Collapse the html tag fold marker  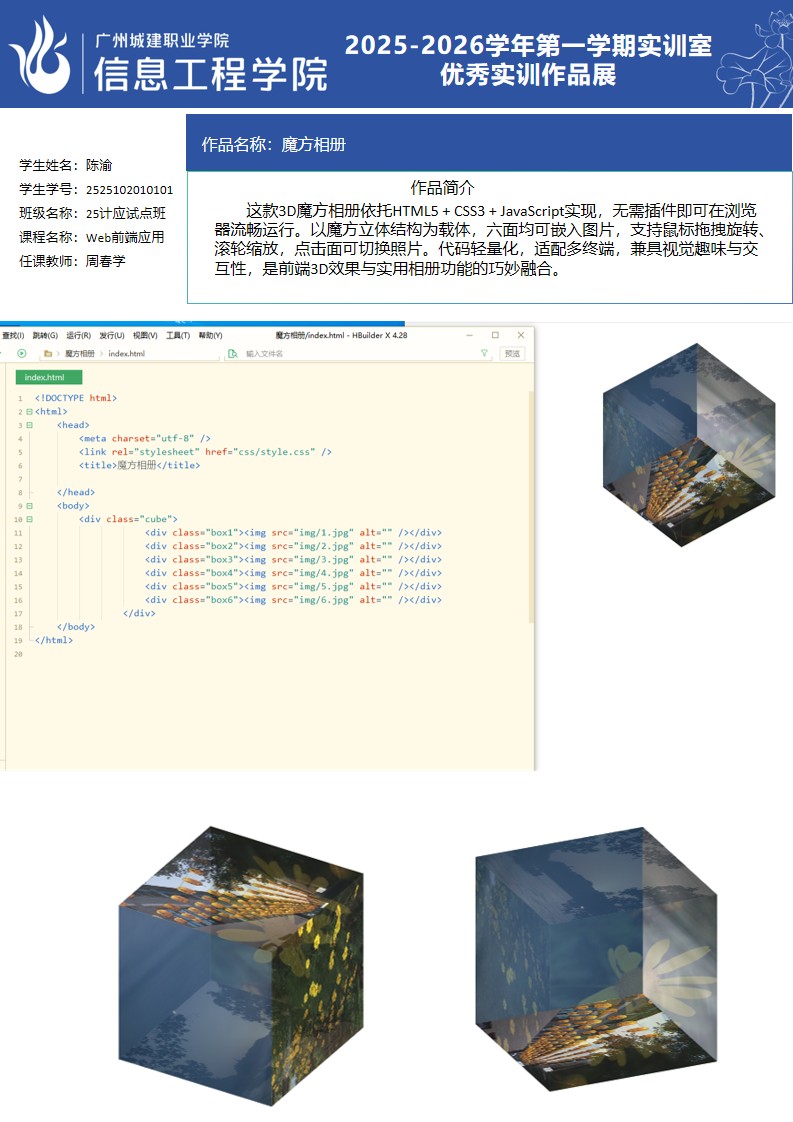click(x=29, y=411)
